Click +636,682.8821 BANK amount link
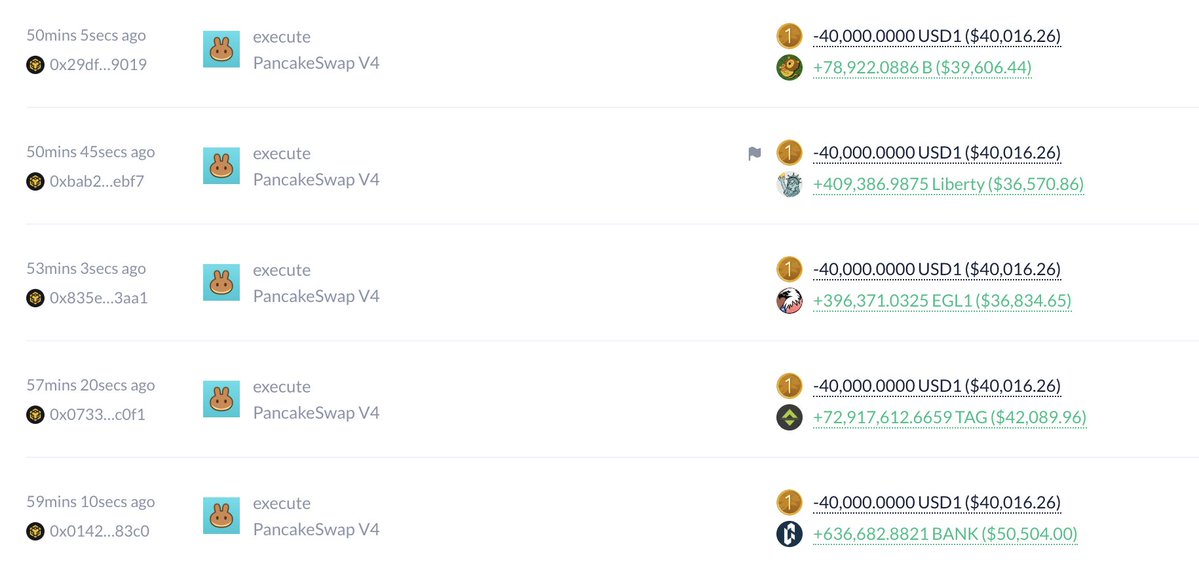This screenshot has height=570, width=1199. 945,534
